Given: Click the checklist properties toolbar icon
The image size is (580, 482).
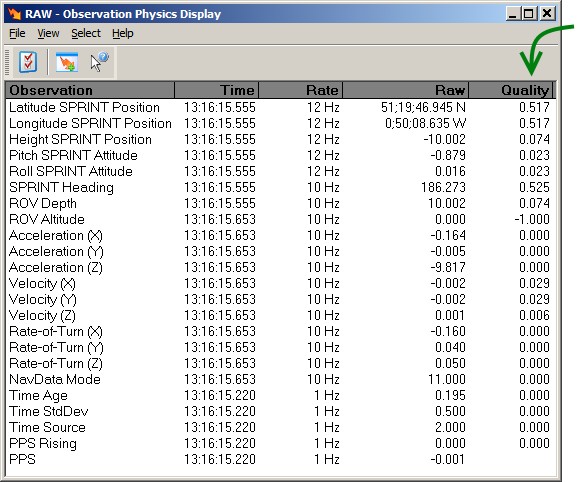Looking at the screenshot, I should tap(28, 62).
